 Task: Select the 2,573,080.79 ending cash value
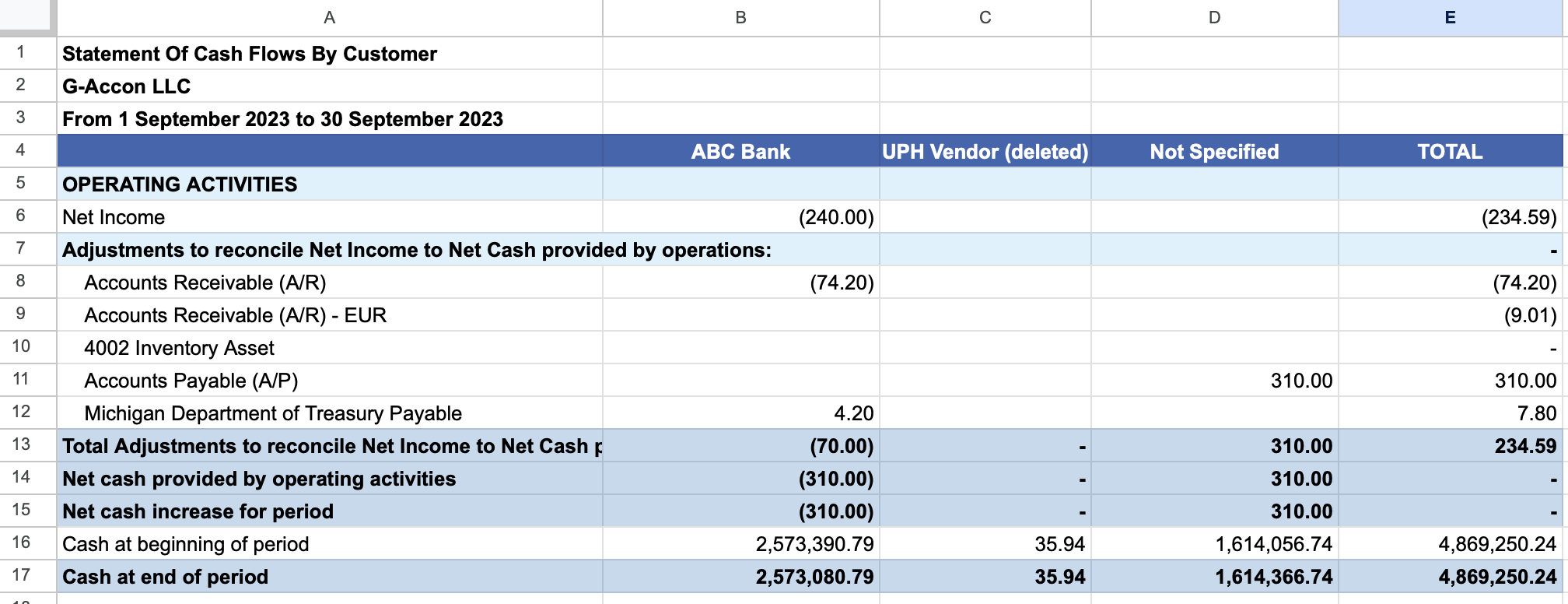pyautogui.click(x=740, y=576)
